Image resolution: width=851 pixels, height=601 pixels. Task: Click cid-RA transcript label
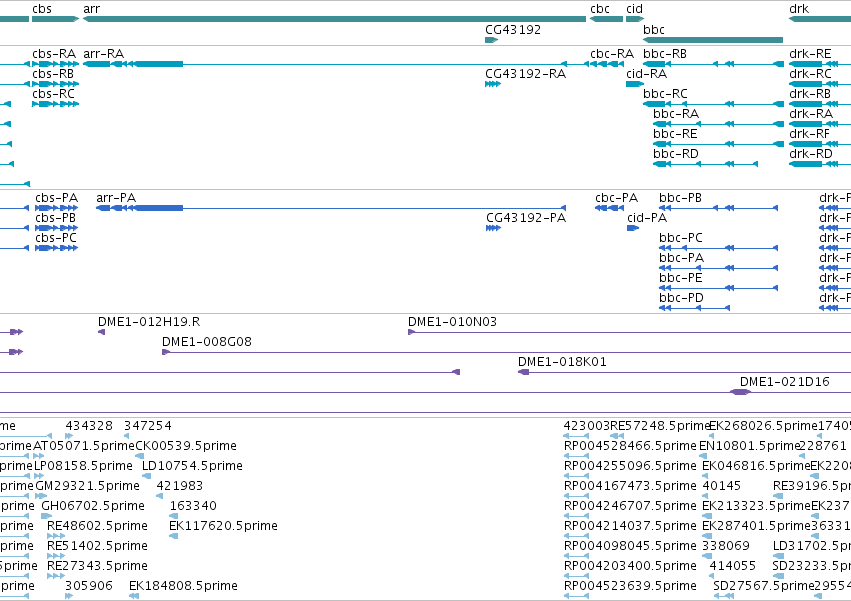[646, 74]
